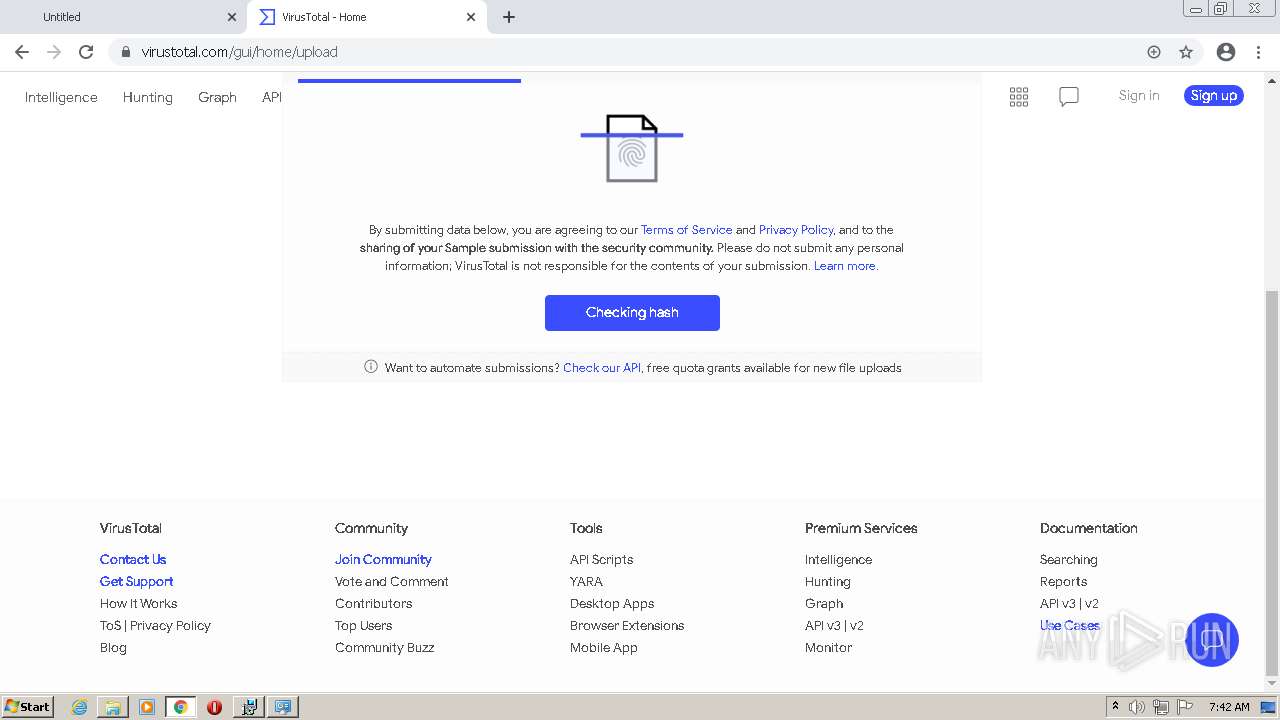Open the Intelligence menu item
The image size is (1280, 720).
click(61, 97)
